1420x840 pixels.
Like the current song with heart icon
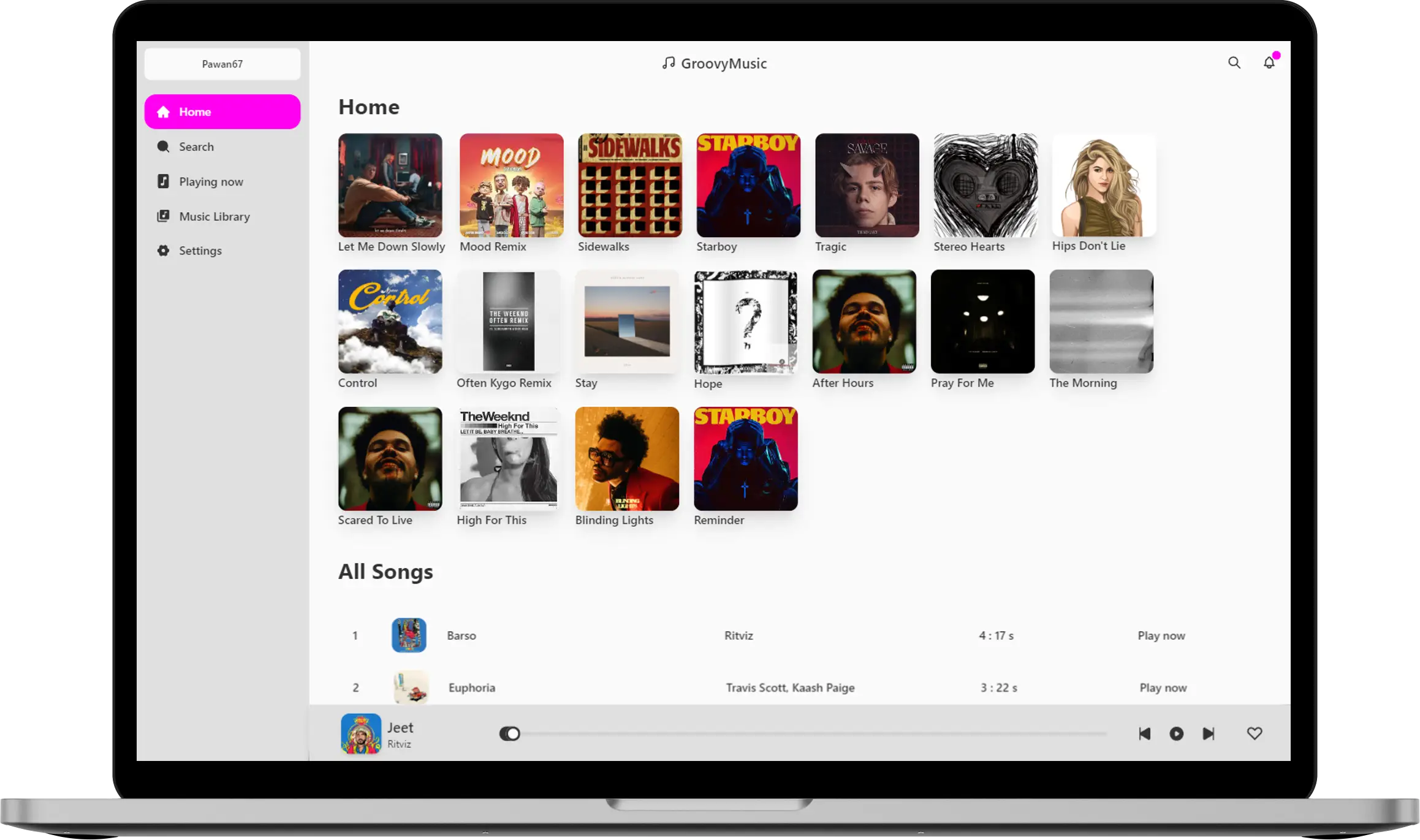(1254, 733)
